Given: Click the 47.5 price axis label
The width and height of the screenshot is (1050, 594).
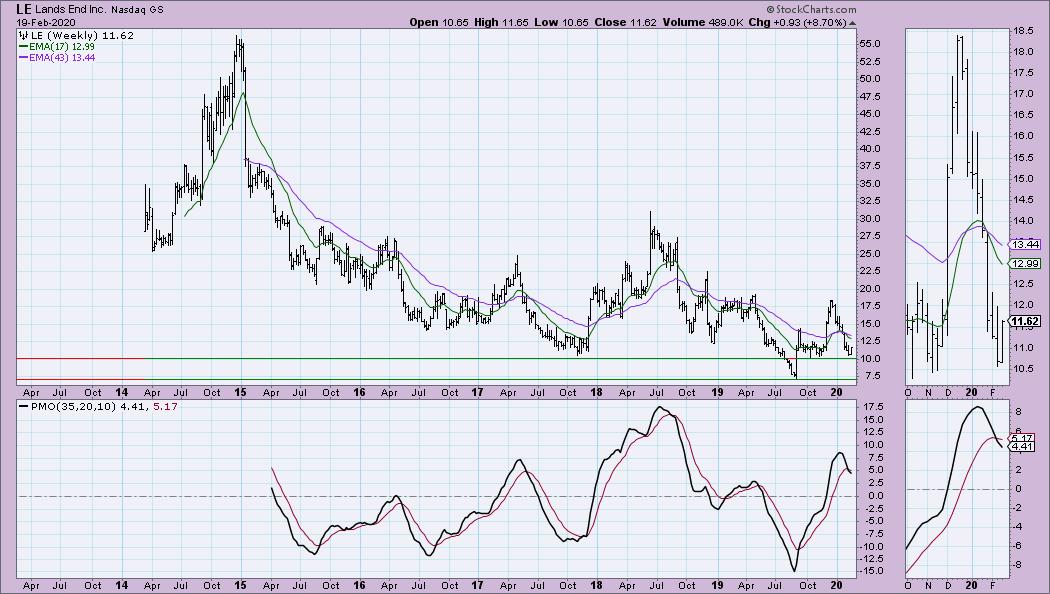Looking at the screenshot, I should coord(869,96).
